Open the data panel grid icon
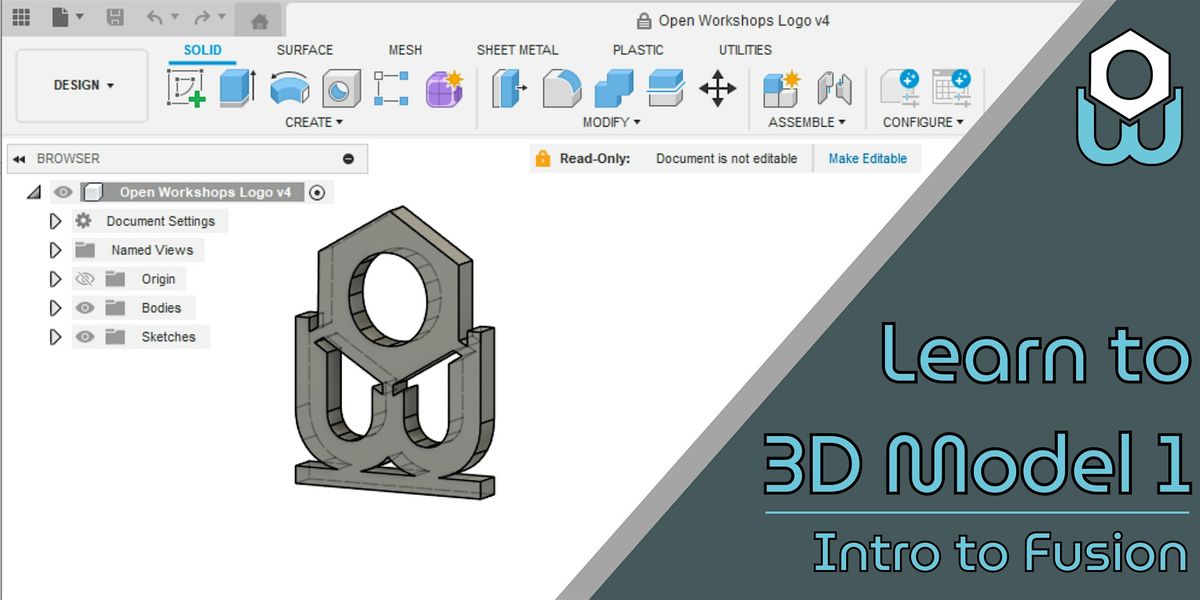The image size is (1200, 600). click(21, 18)
